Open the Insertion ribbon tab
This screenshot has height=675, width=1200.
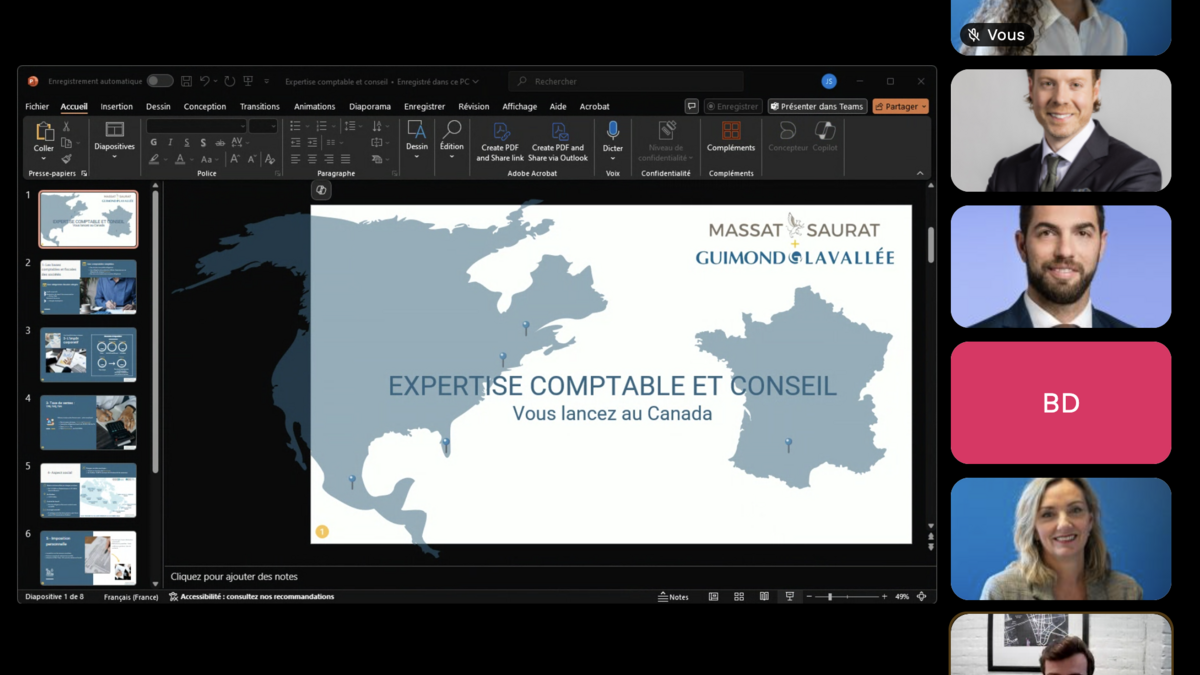[116, 107]
